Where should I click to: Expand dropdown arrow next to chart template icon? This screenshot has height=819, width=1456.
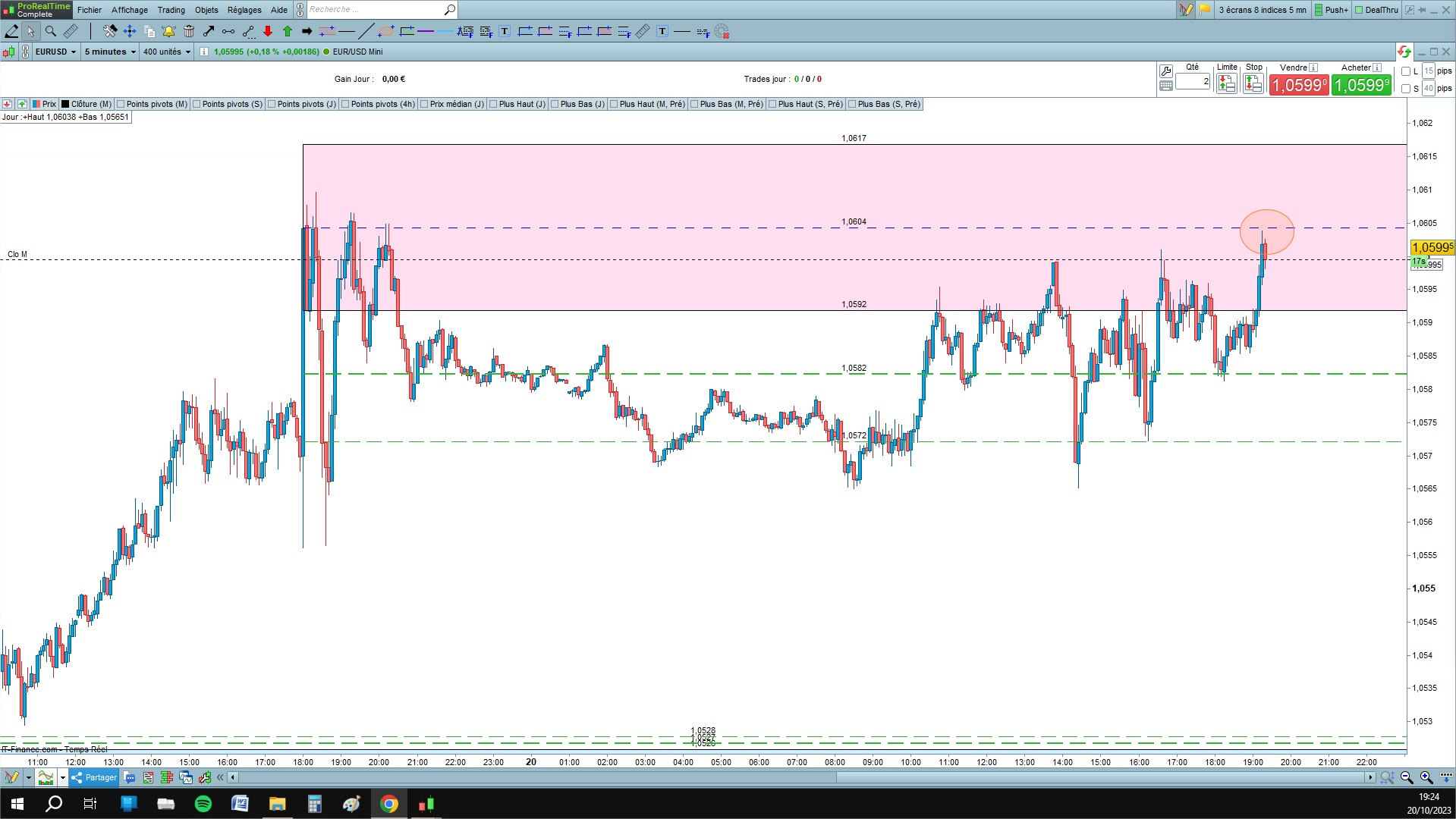pyautogui.click(x=63, y=777)
